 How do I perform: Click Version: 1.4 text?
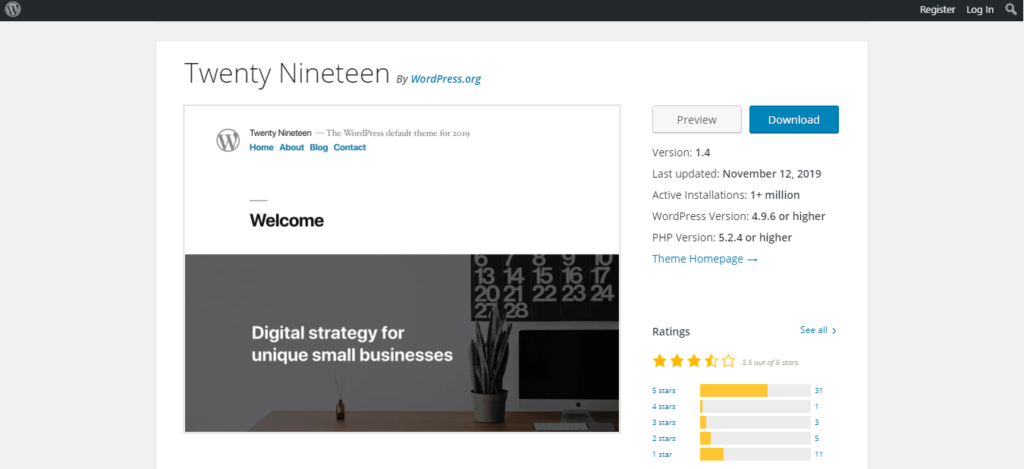pos(681,153)
